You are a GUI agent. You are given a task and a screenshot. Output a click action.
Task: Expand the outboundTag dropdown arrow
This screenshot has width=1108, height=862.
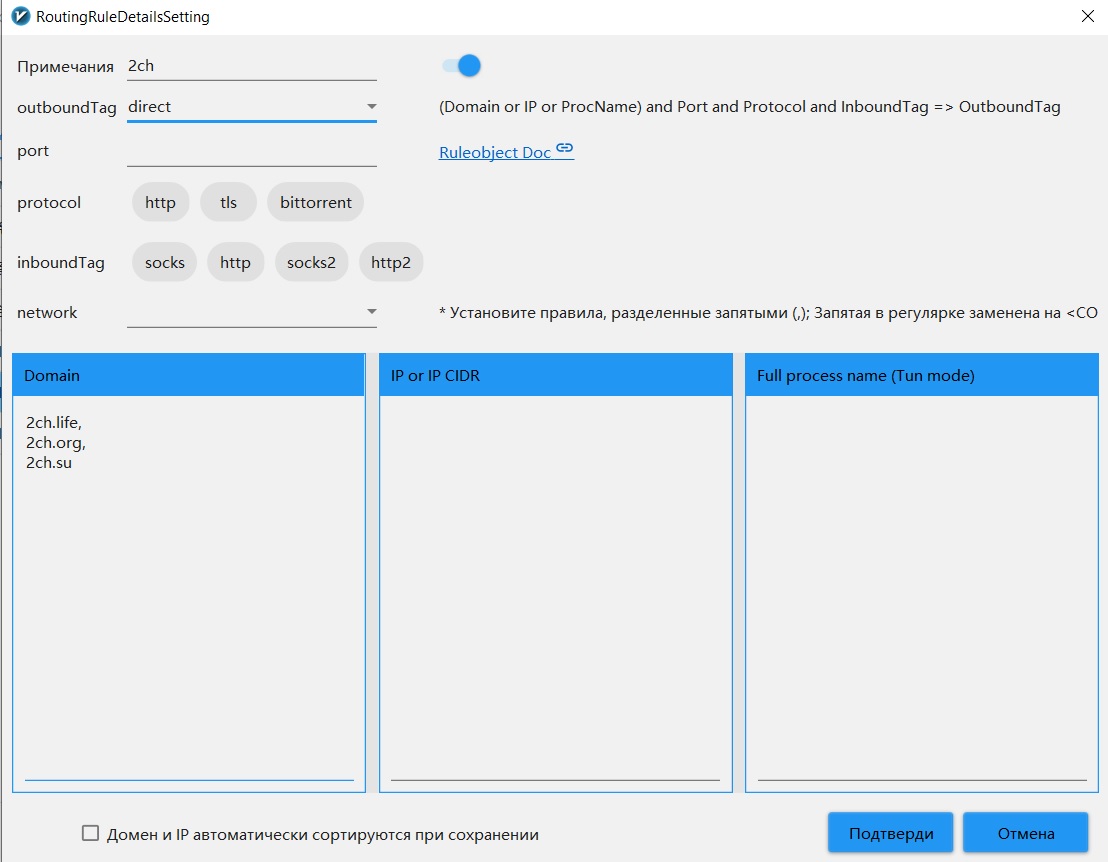[x=371, y=107]
